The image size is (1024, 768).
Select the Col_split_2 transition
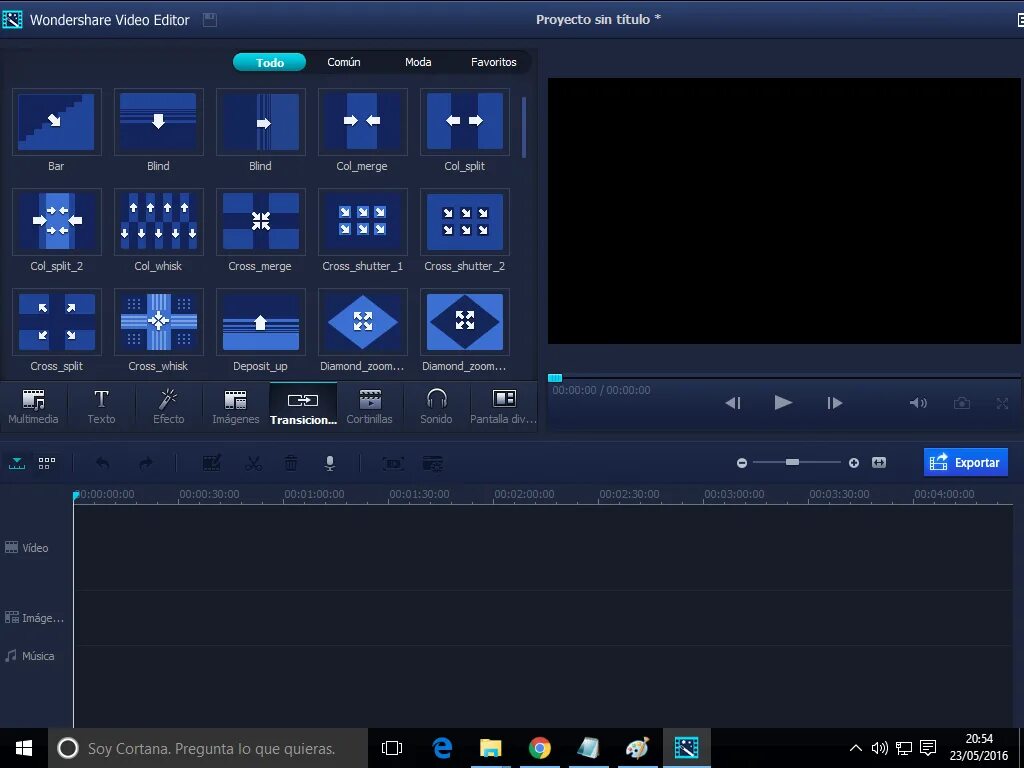(56, 222)
